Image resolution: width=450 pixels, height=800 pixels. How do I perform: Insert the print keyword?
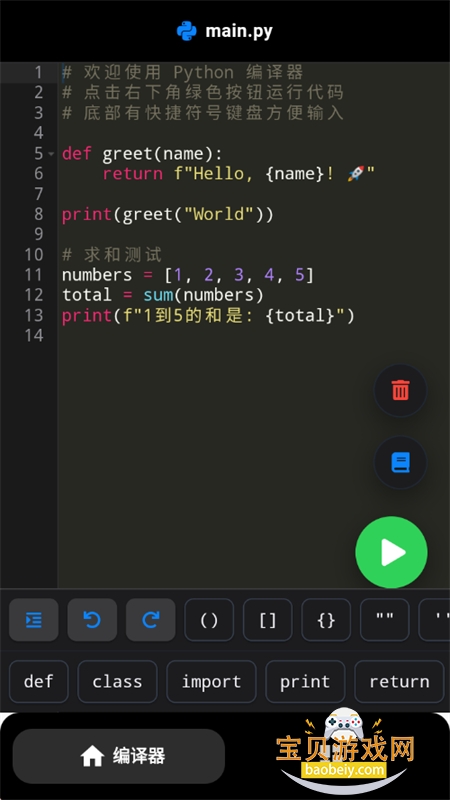coord(305,682)
